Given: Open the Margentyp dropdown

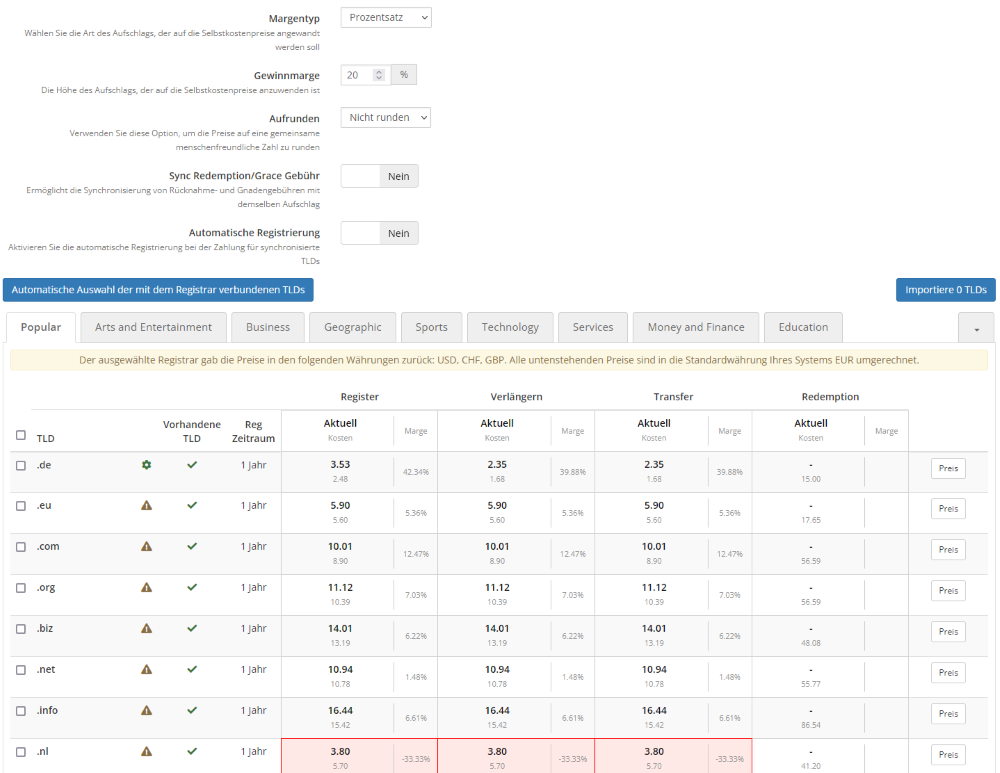Looking at the screenshot, I should pos(385,17).
